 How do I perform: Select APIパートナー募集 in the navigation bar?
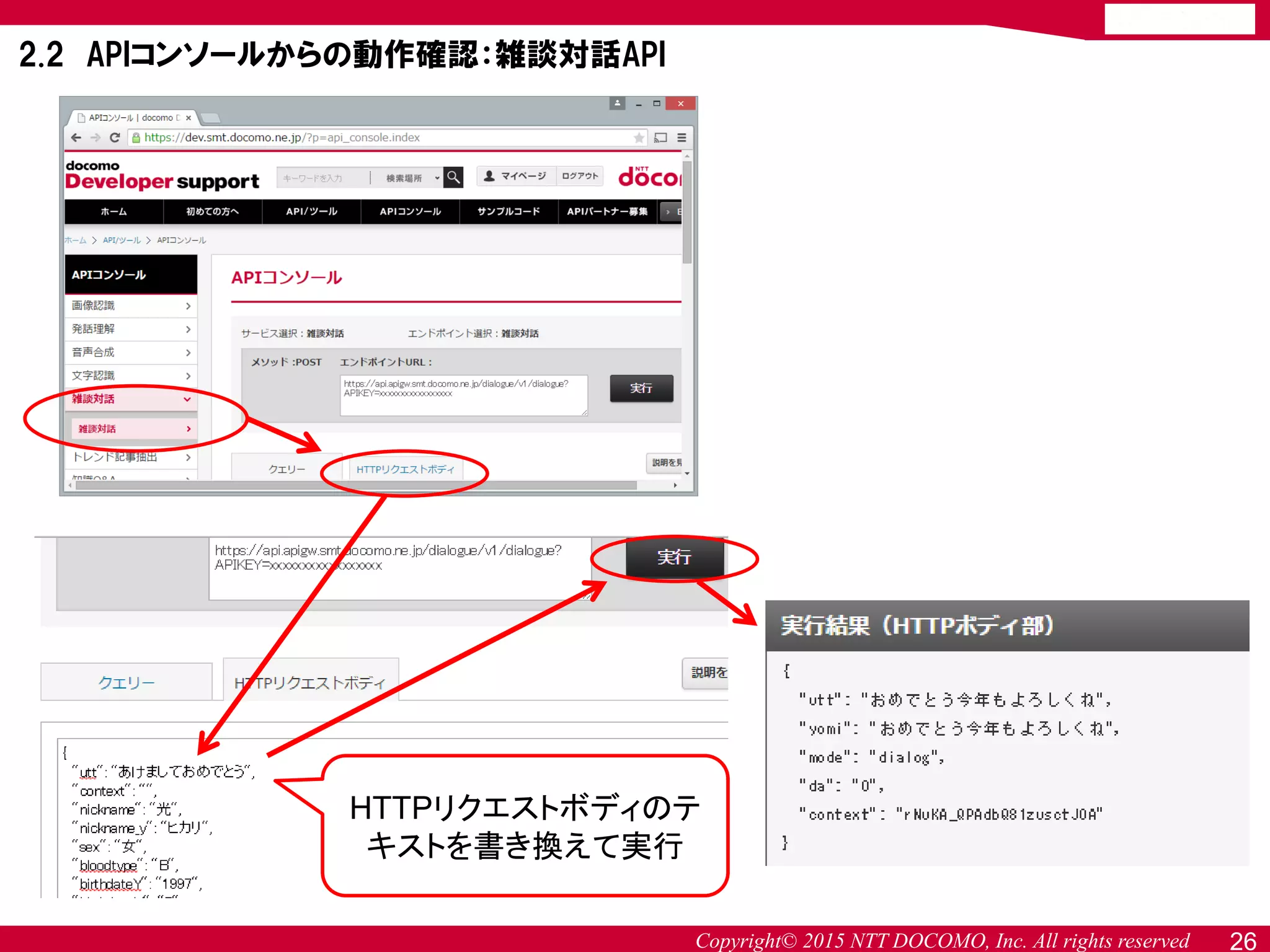click(x=608, y=211)
